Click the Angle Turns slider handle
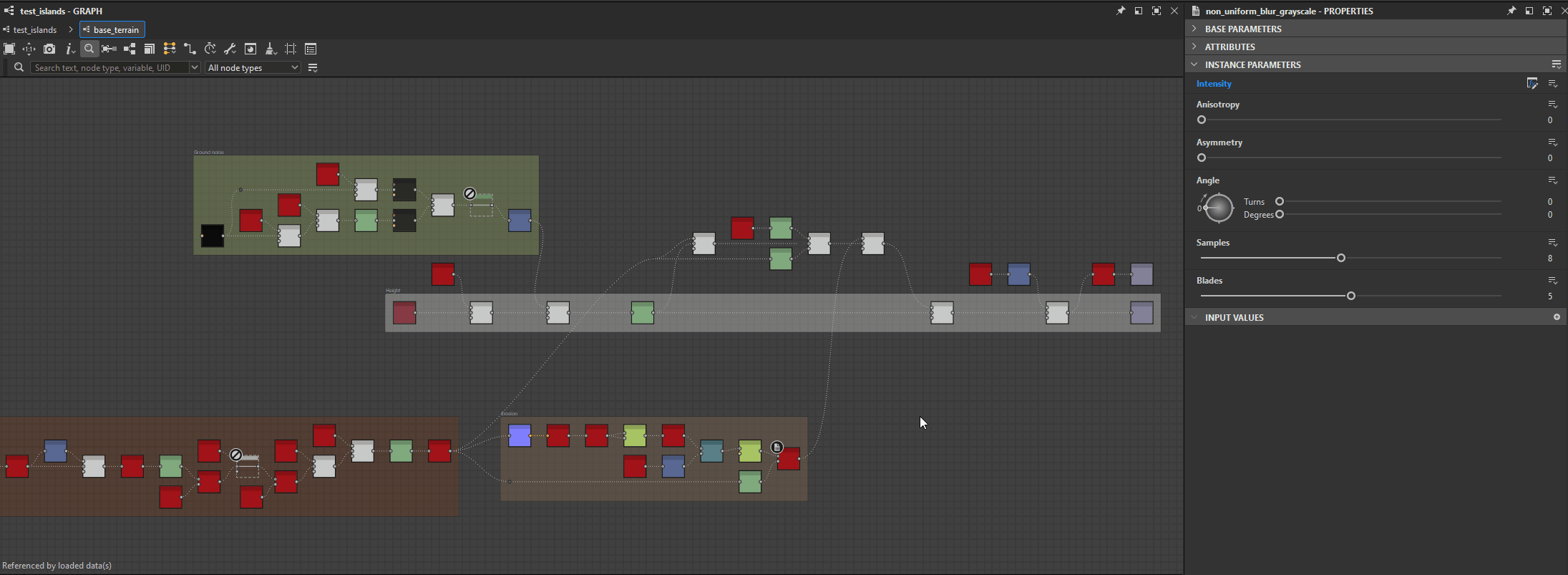The image size is (1568, 575). 1280,202
